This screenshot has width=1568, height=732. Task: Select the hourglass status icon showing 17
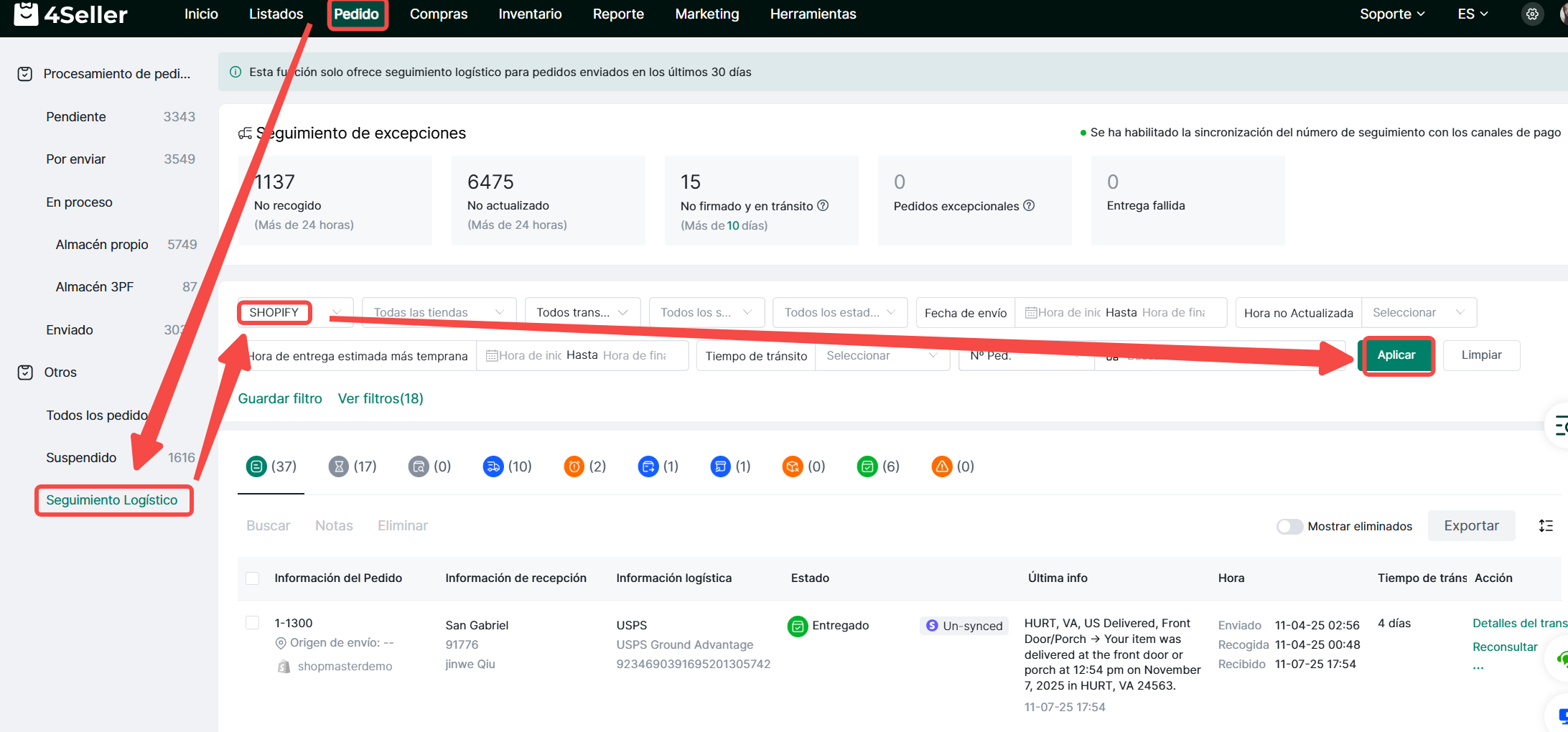[338, 466]
